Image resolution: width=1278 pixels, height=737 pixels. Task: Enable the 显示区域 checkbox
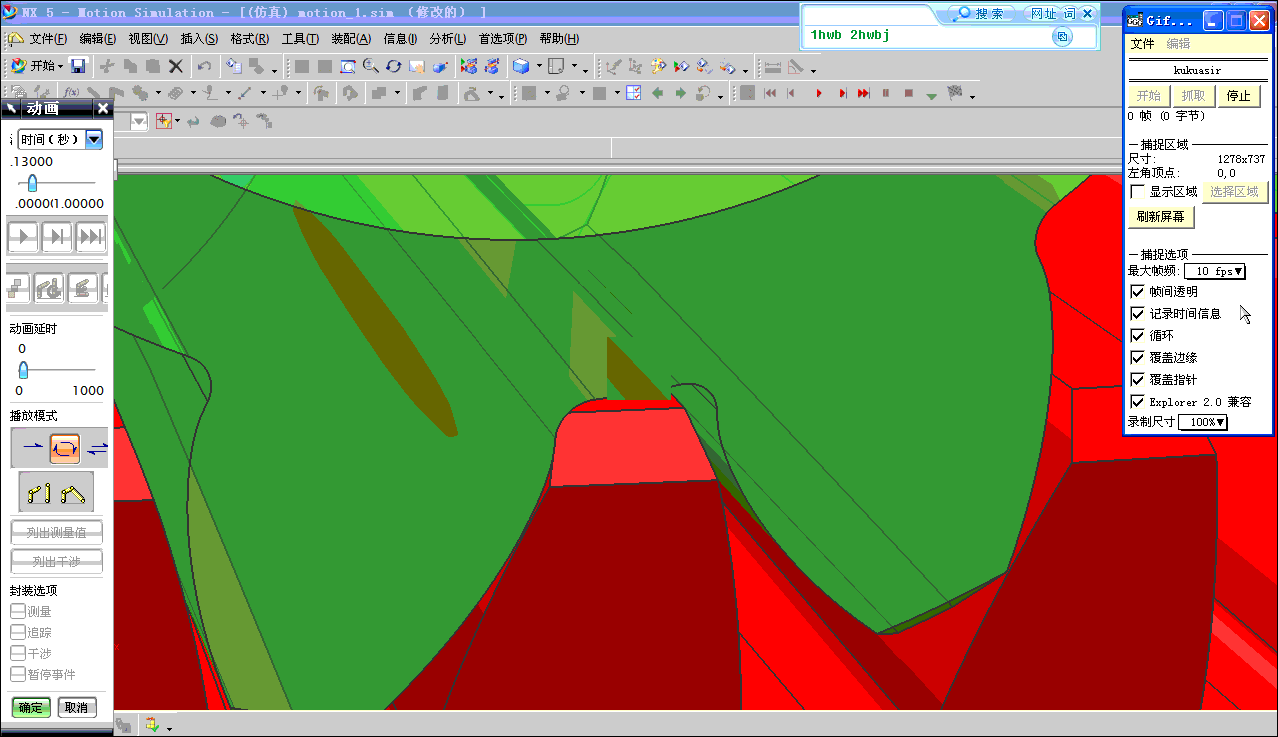[x=1137, y=191]
